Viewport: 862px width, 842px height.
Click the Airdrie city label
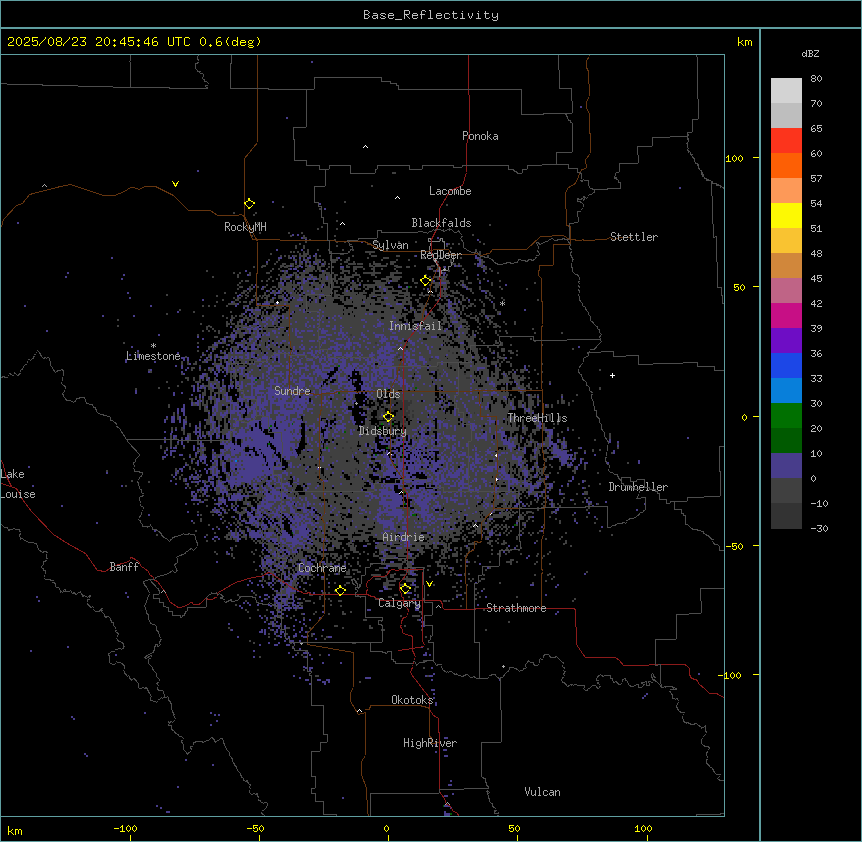coord(404,537)
